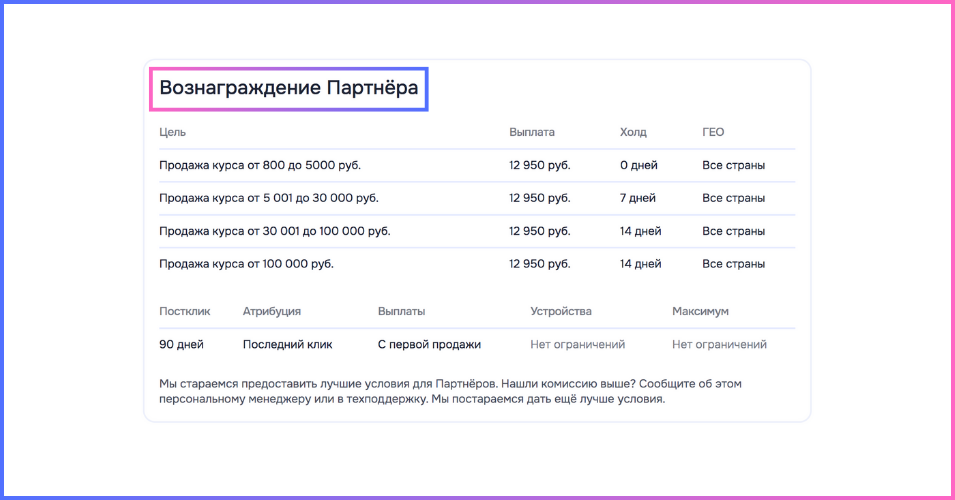Click "14 дней" in the 30 001–100 000 row
Viewport: 955px width, 500px height.
641,231
